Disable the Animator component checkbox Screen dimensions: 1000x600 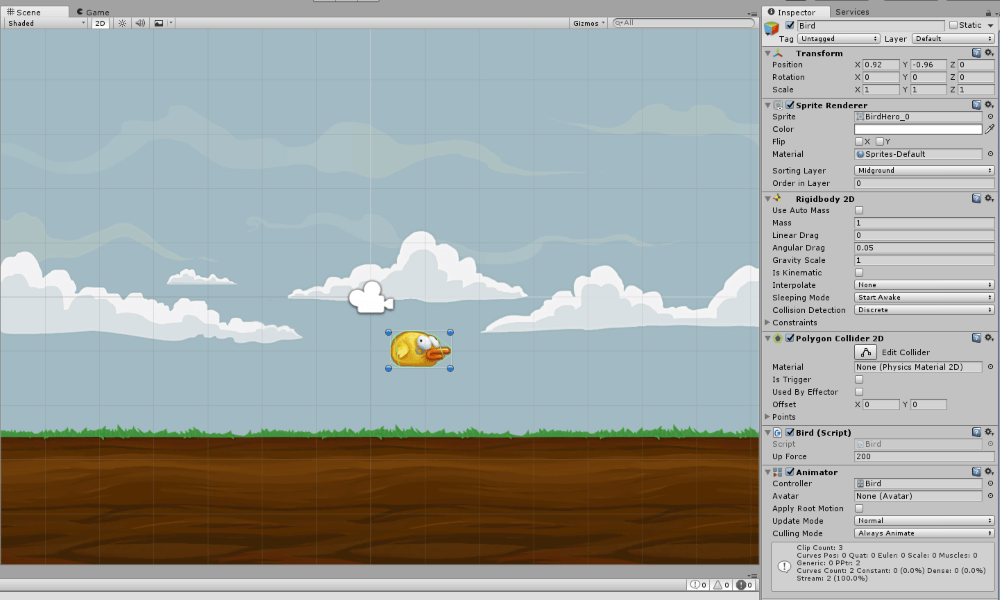(790, 472)
